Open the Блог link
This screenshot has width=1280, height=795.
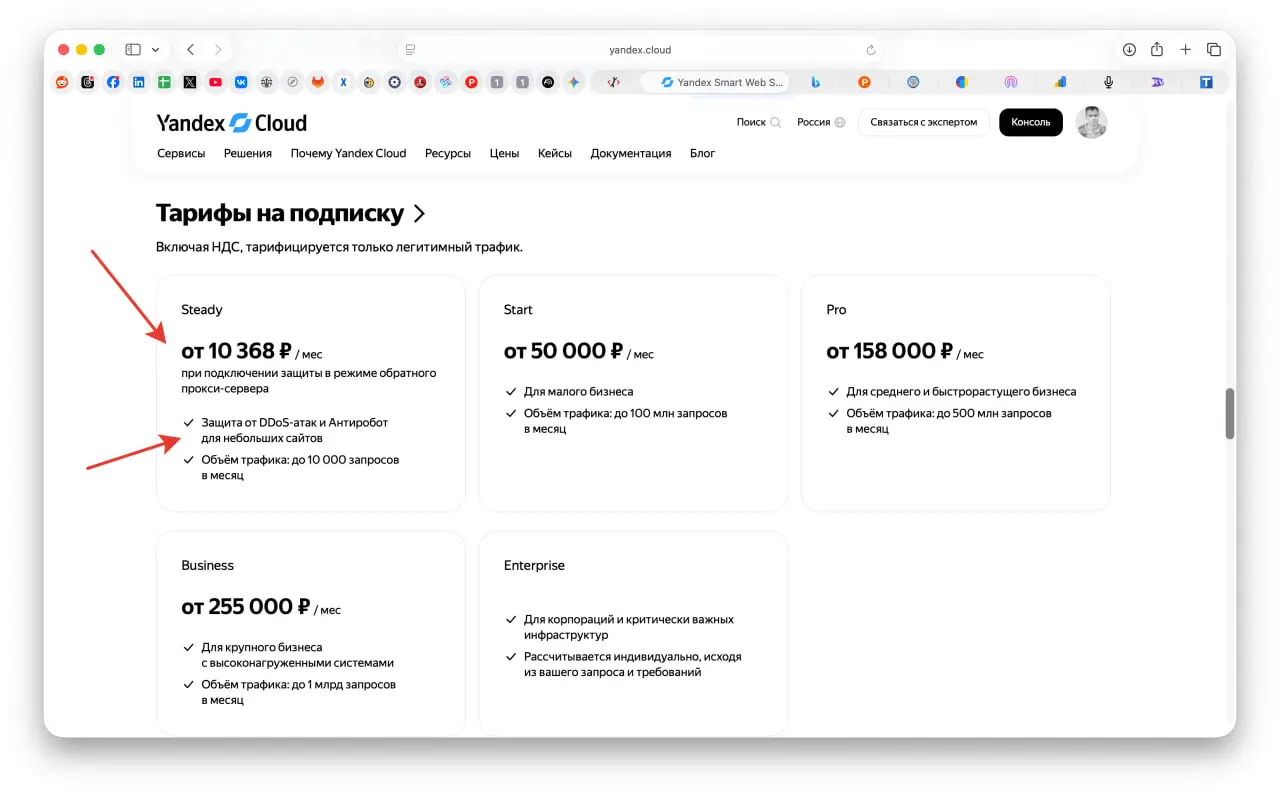tap(702, 153)
